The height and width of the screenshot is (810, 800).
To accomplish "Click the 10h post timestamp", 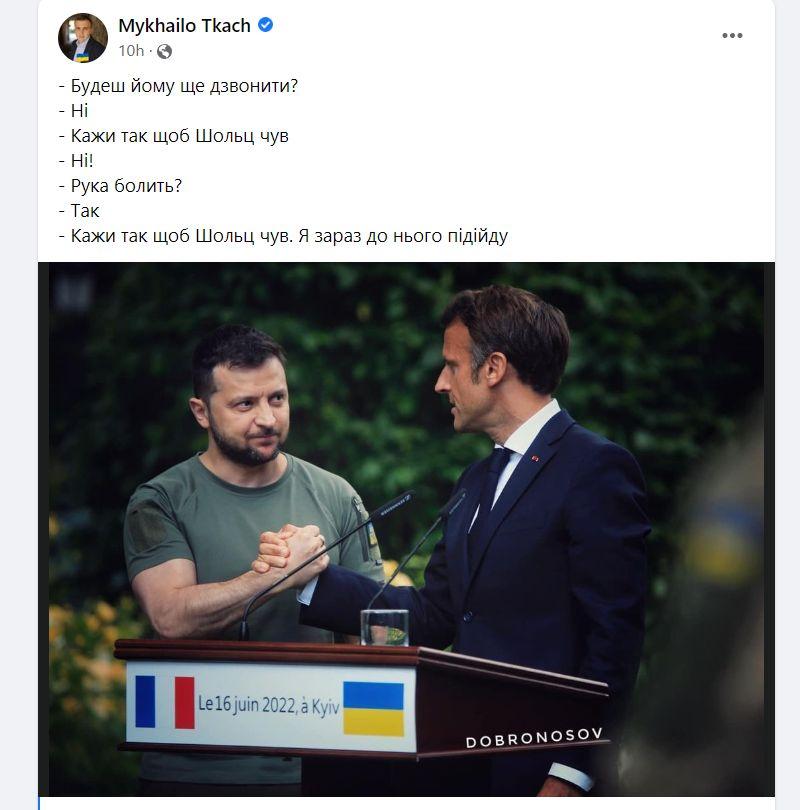I will coord(131,51).
